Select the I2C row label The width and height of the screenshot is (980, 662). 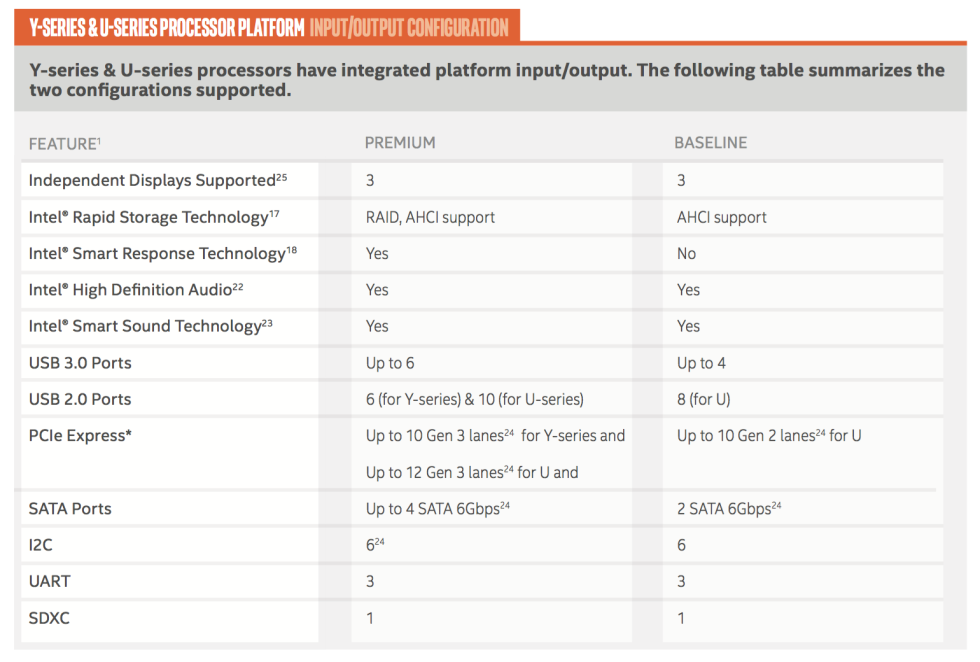tap(41, 545)
